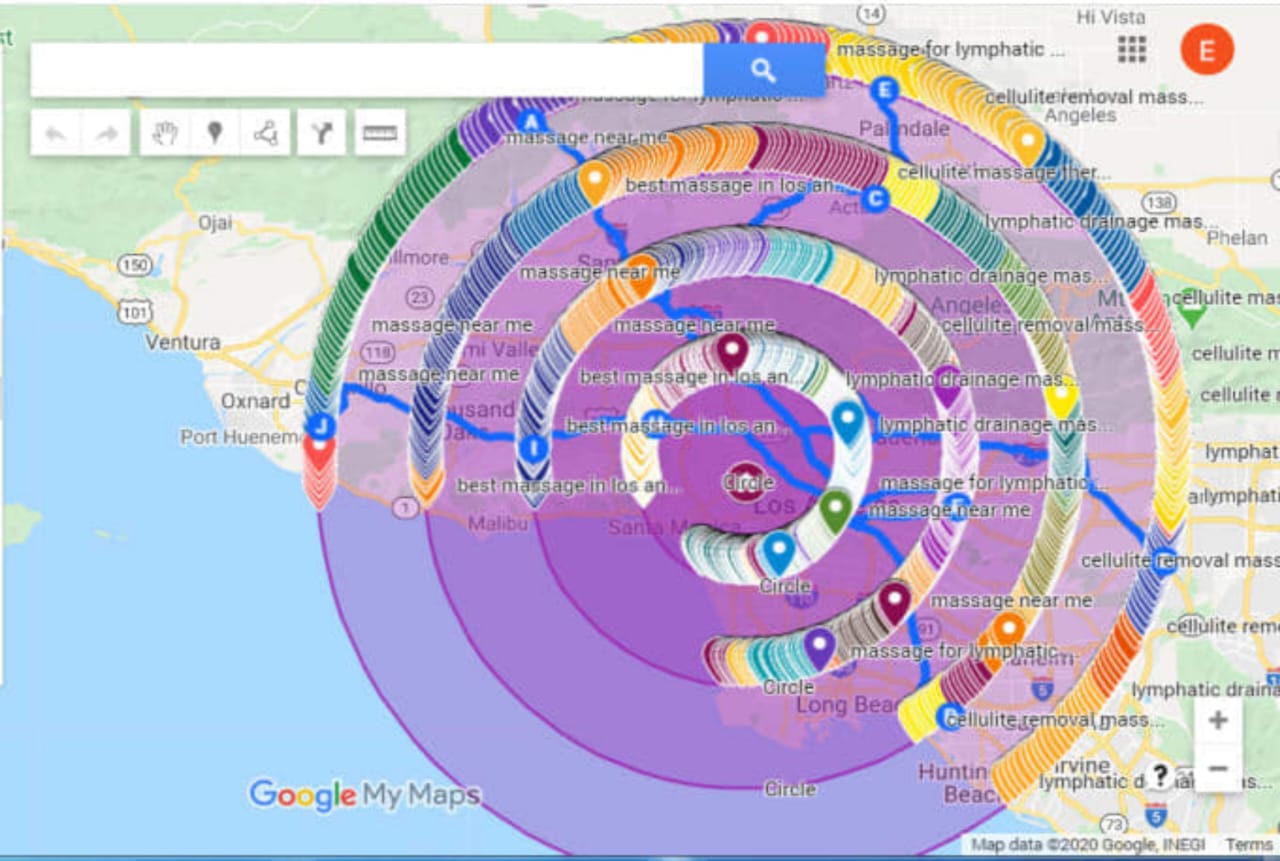Zoom out with the minus button
Image resolution: width=1280 pixels, height=861 pixels.
point(1220,769)
